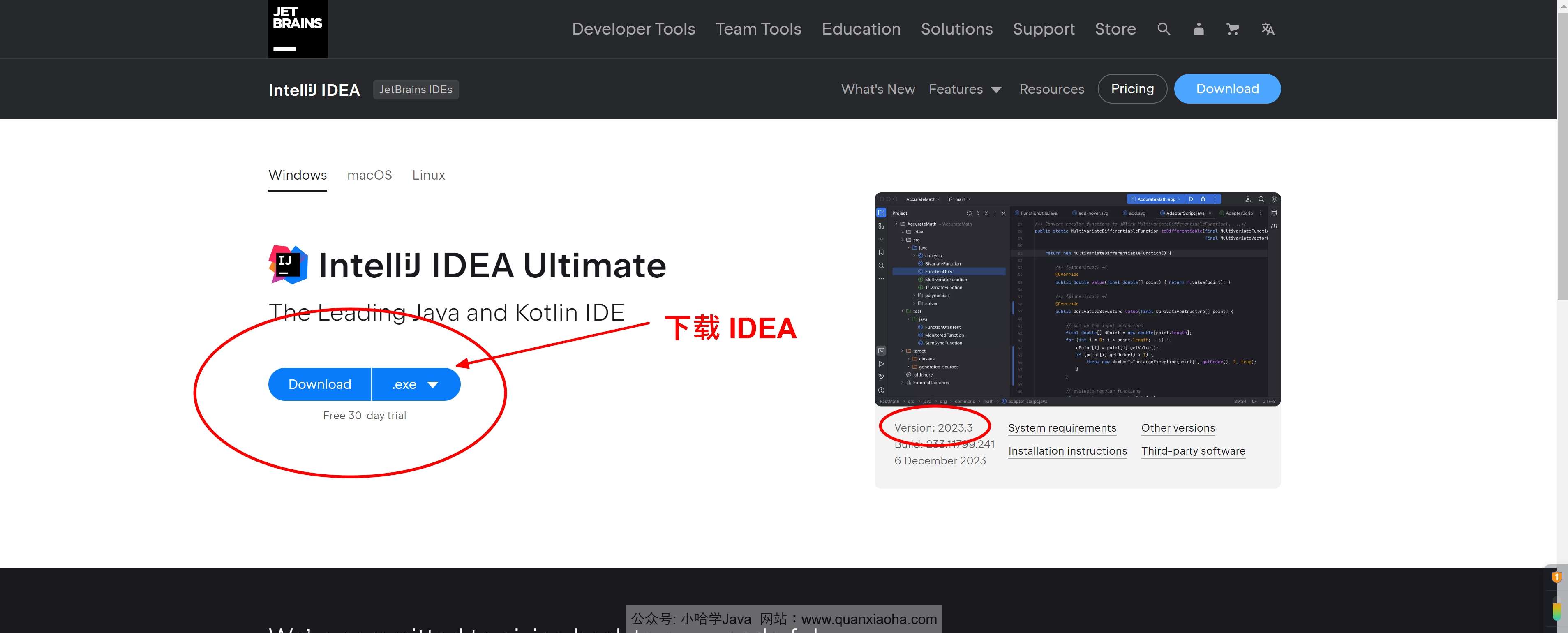The width and height of the screenshot is (1568, 633).
Task: Open System requirements link
Action: point(1062,428)
